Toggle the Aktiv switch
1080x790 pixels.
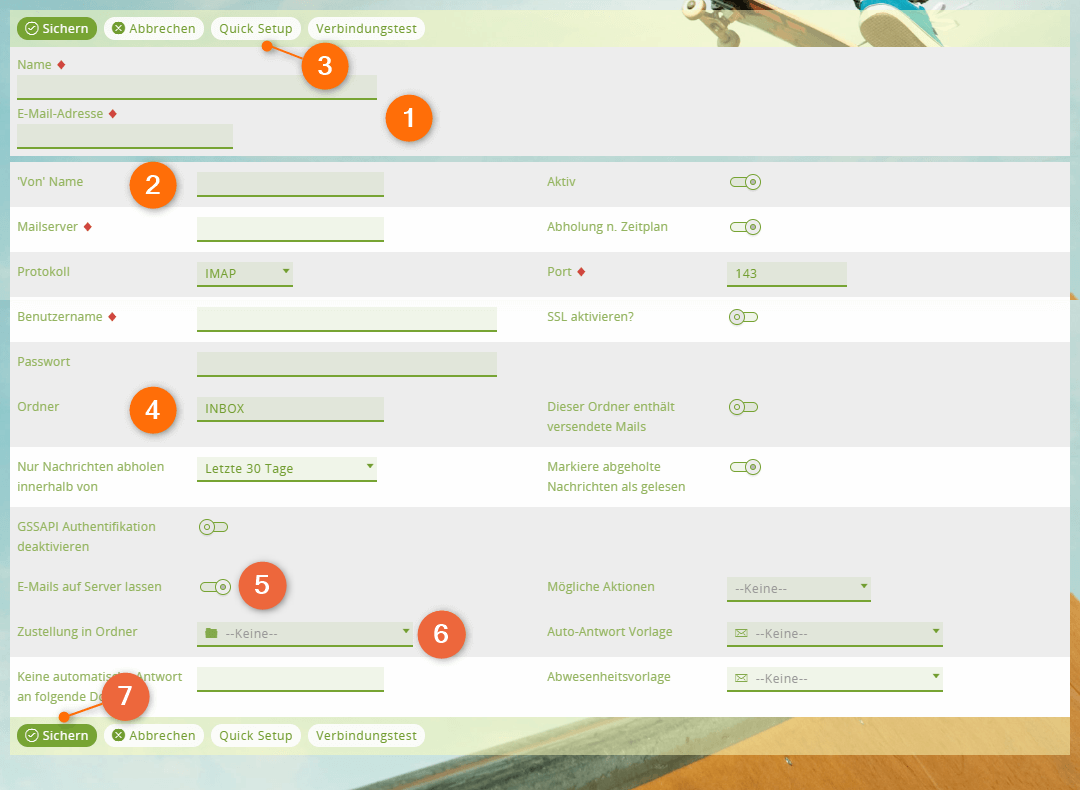point(745,182)
